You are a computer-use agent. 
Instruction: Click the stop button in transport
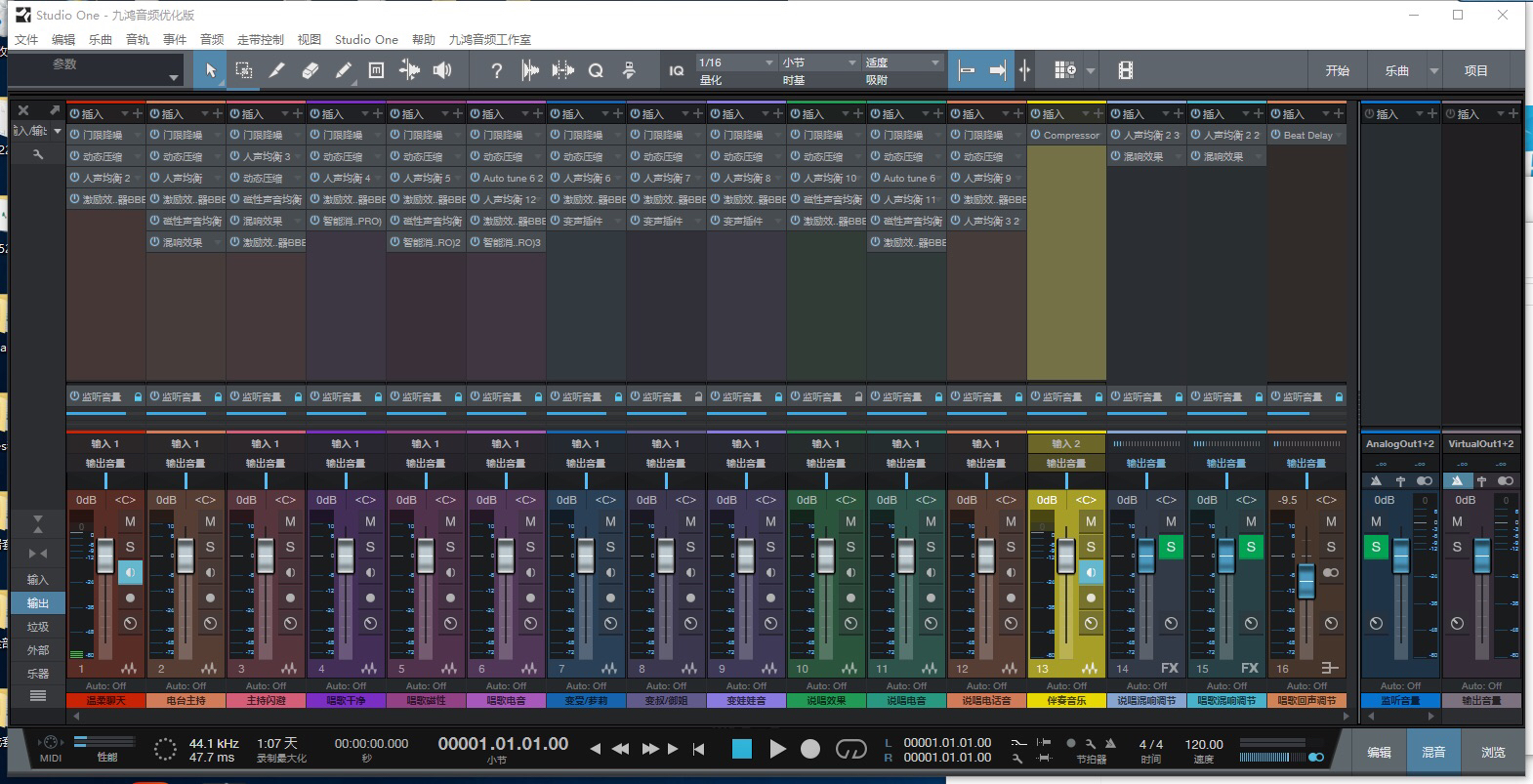[x=742, y=749]
